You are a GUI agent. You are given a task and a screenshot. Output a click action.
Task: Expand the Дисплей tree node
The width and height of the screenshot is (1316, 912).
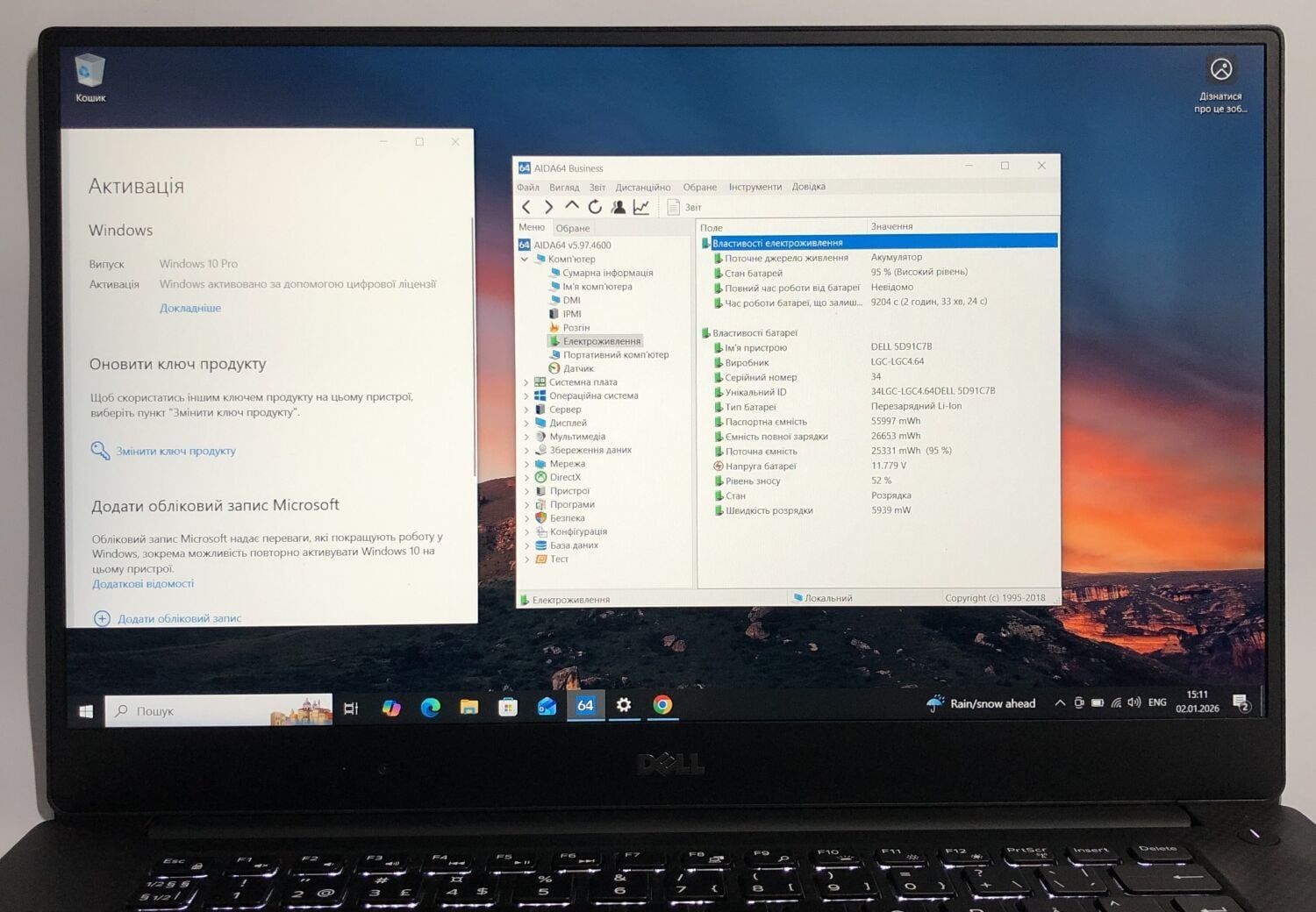tap(526, 424)
